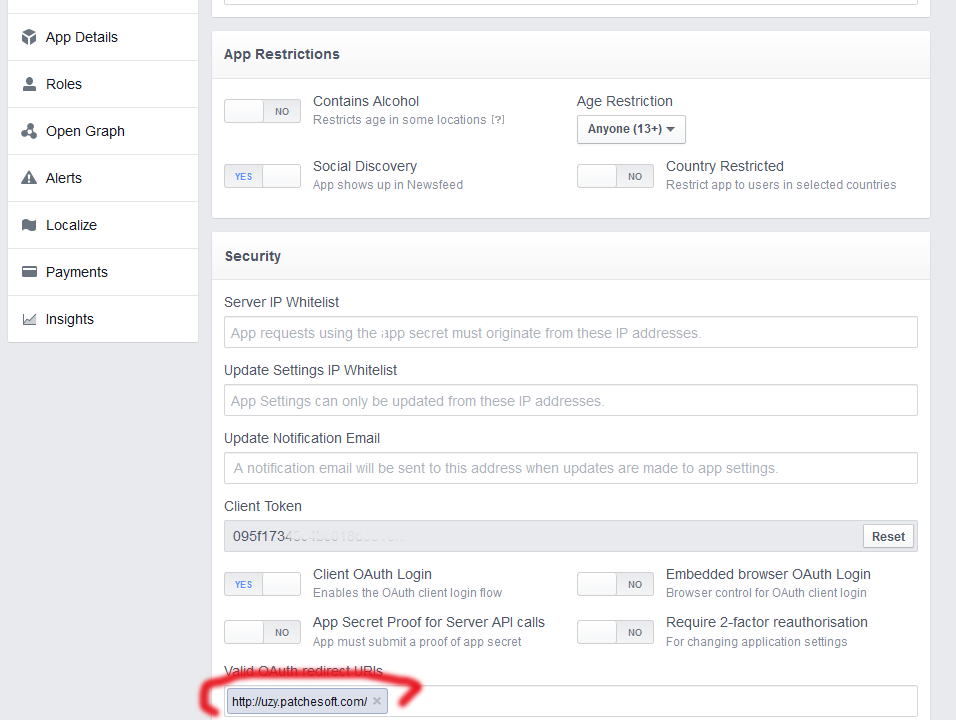
Task: Focus the Update Notification Email field
Action: (570, 468)
